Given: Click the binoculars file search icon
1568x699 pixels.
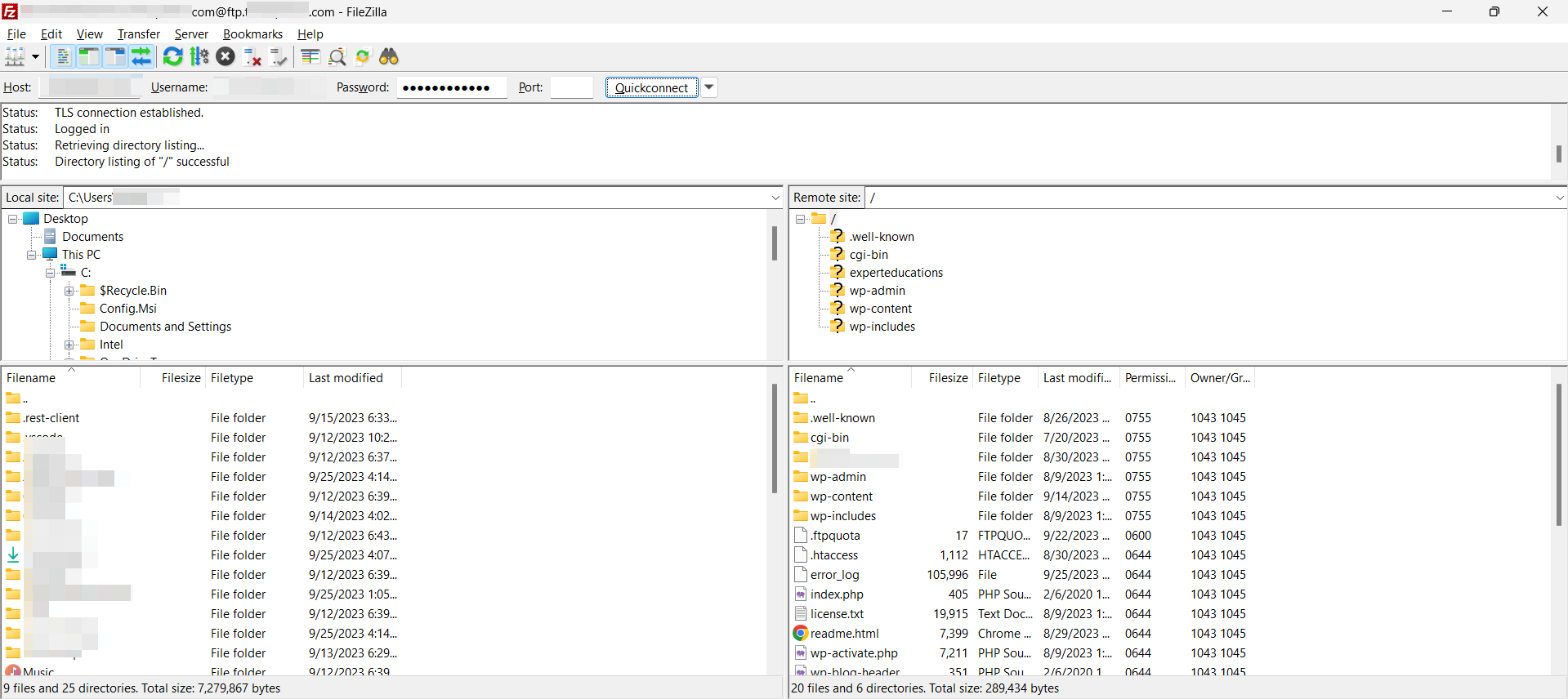Looking at the screenshot, I should click(389, 56).
